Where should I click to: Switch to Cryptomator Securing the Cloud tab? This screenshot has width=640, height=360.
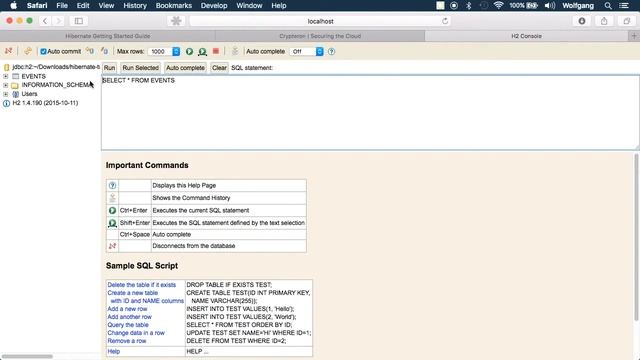[320, 36]
